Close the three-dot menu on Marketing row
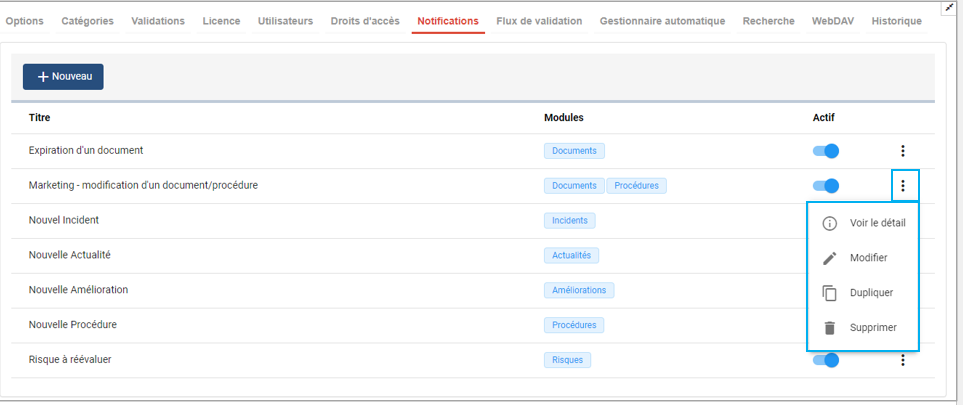963x405 pixels. pos(902,186)
